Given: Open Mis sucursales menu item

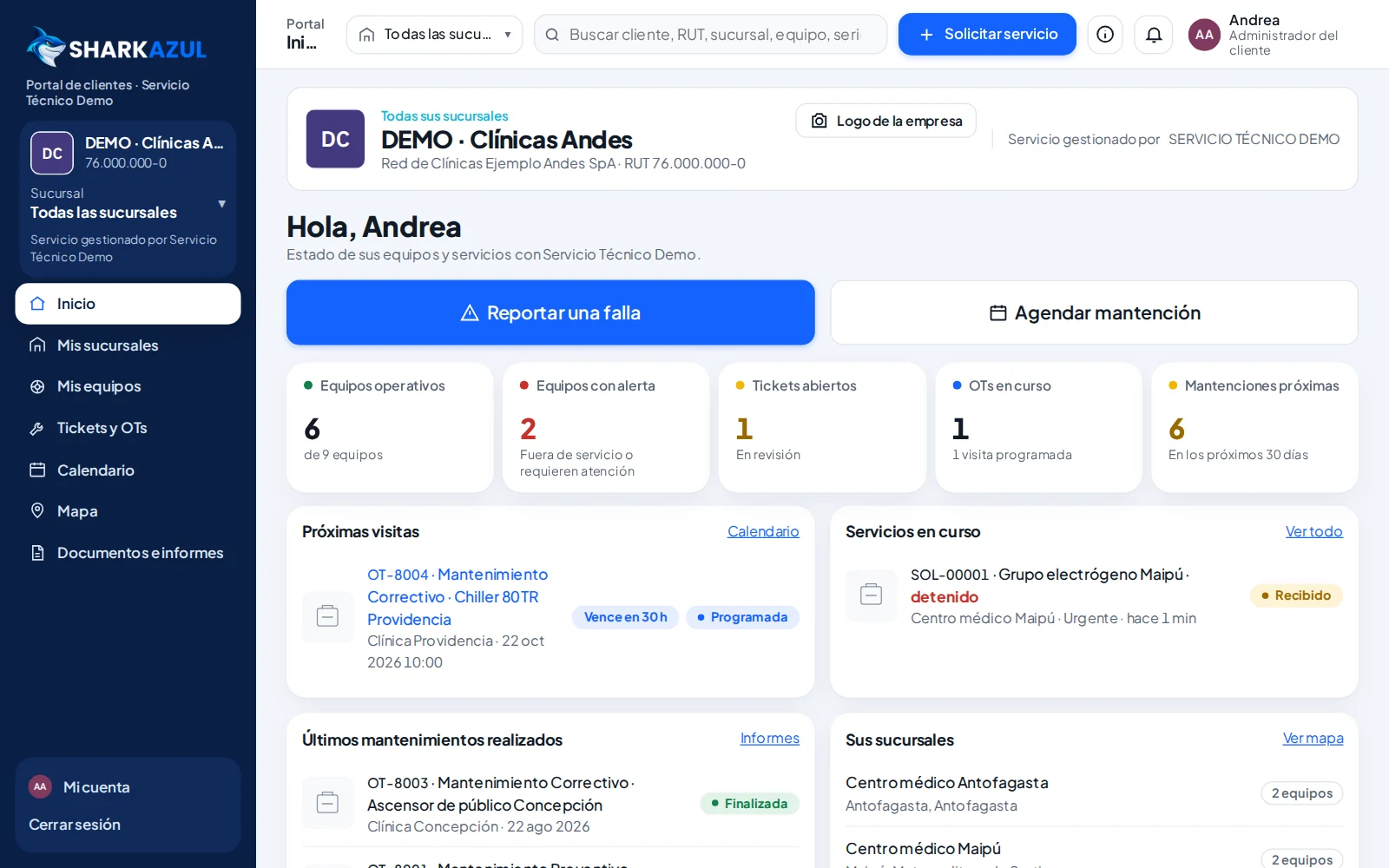Looking at the screenshot, I should coord(128,345).
